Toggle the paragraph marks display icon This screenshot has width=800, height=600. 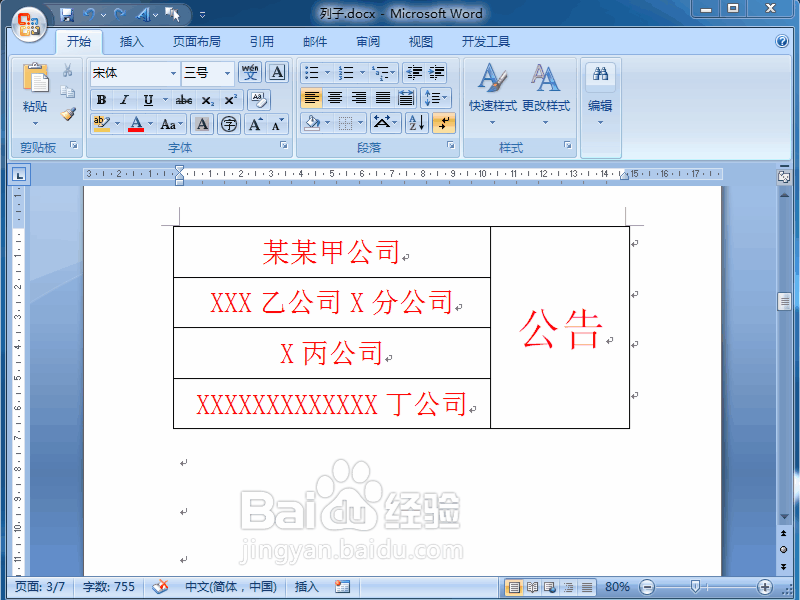tap(444, 123)
